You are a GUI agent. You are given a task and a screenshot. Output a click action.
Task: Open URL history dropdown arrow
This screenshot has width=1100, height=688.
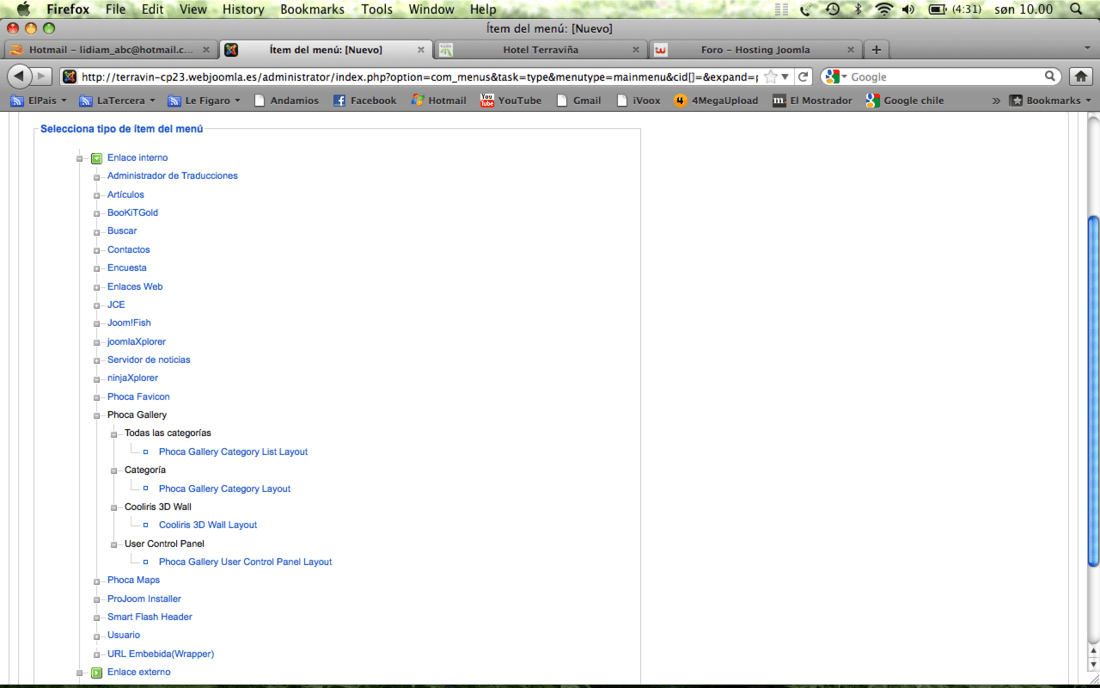coord(785,76)
